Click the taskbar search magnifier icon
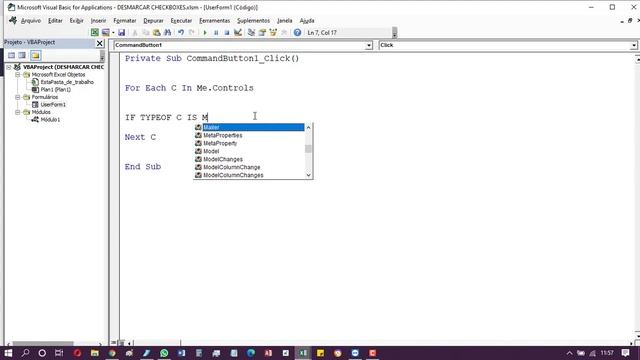640x360 pixels. click(25, 353)
